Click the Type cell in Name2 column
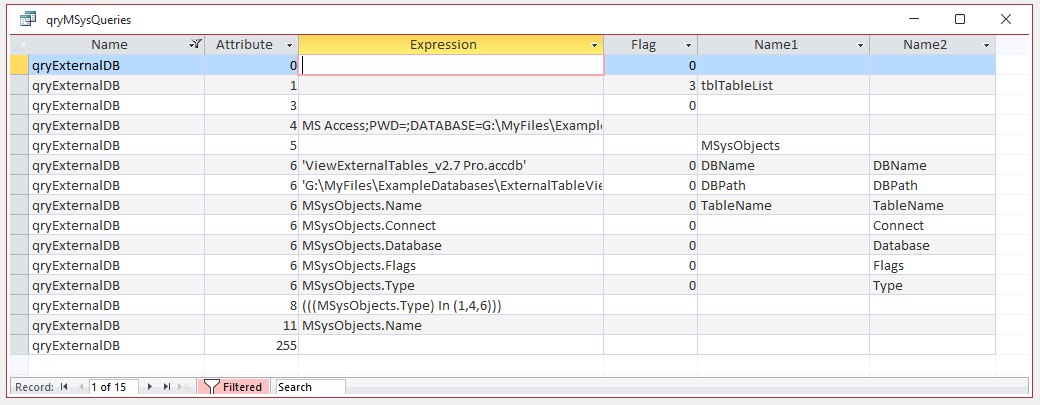Screen dimensions: 1040x405 pyautogui.click(x=933, y=286)
